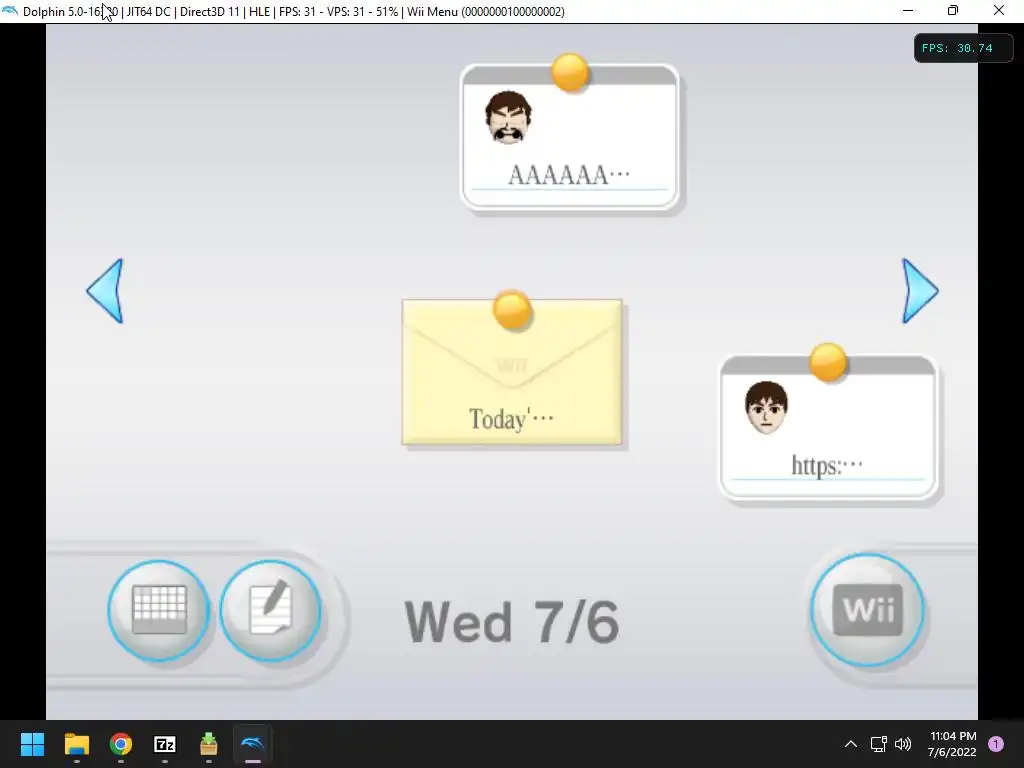Open the Windows Start menu
Viewport: 1024px width, 768px height.
tap(32, 744)
